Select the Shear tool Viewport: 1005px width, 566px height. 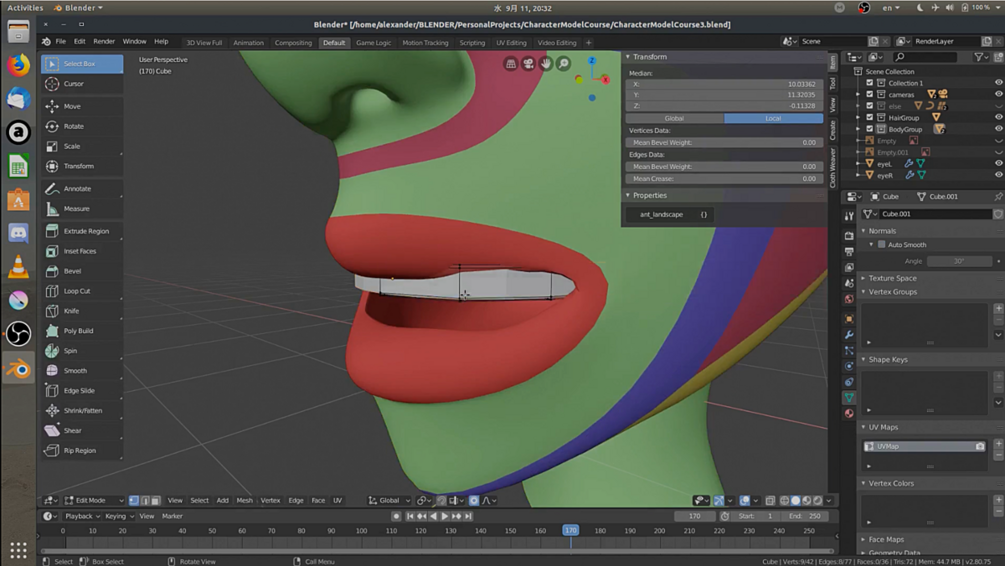coord(82,429)
